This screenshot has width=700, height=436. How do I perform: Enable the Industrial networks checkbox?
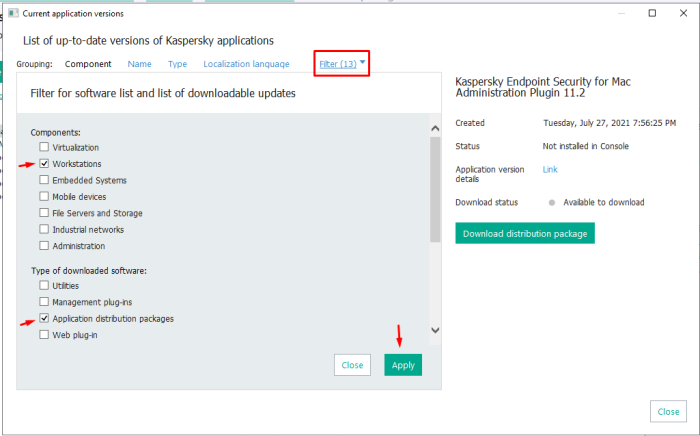tap(44, 229)
